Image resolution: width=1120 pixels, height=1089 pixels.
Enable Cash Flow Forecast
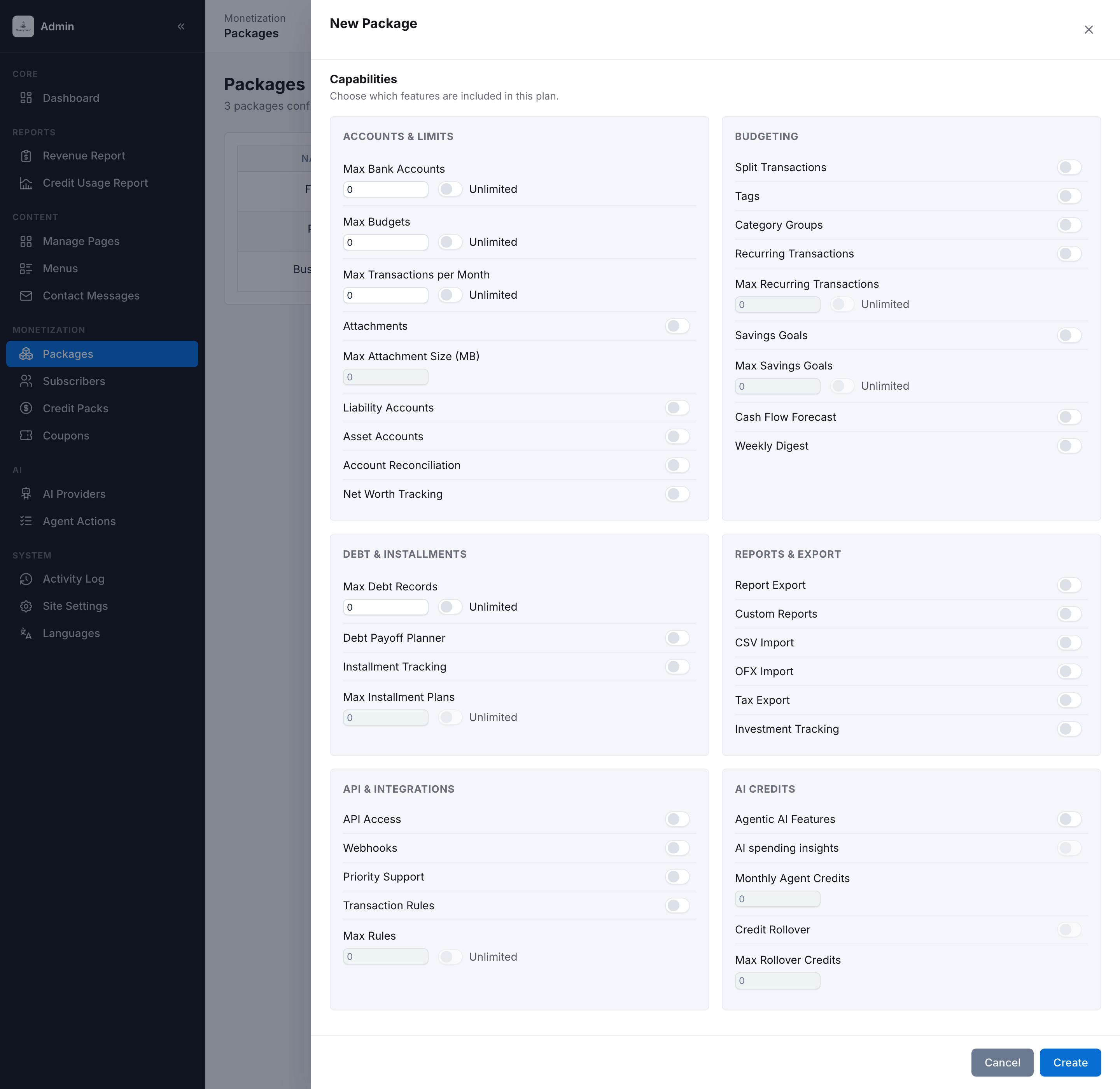tap(1069, 417)
